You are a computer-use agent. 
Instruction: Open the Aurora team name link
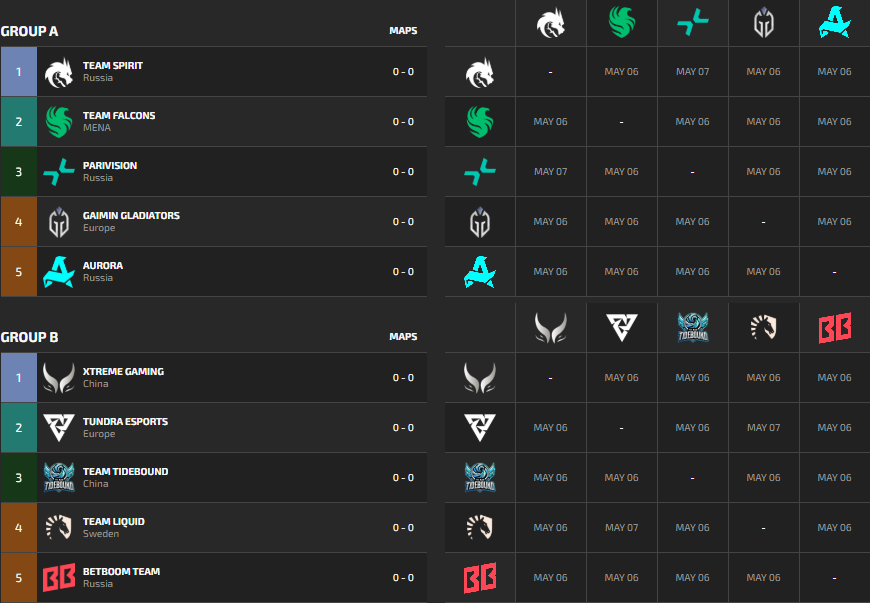click(103, 266)
